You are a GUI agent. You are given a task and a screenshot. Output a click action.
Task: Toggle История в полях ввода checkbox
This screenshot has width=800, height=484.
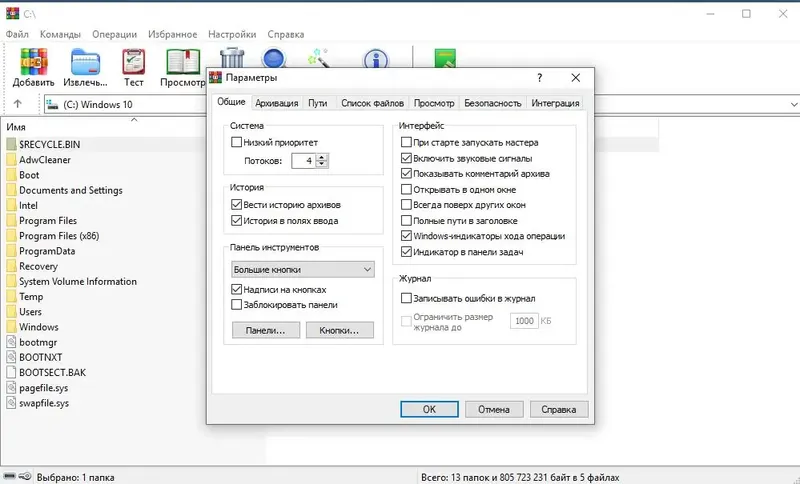pyautogui.click(x=236, y=221)
